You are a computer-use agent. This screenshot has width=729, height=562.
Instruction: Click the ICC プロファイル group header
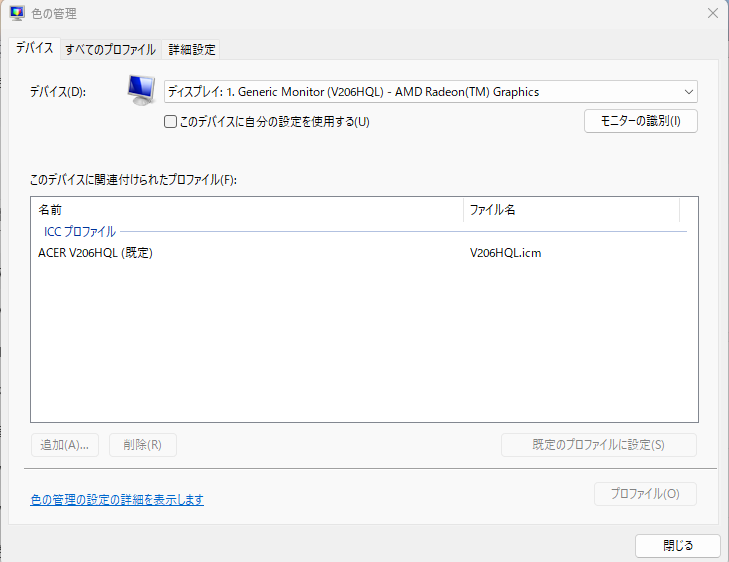point(80,231)
